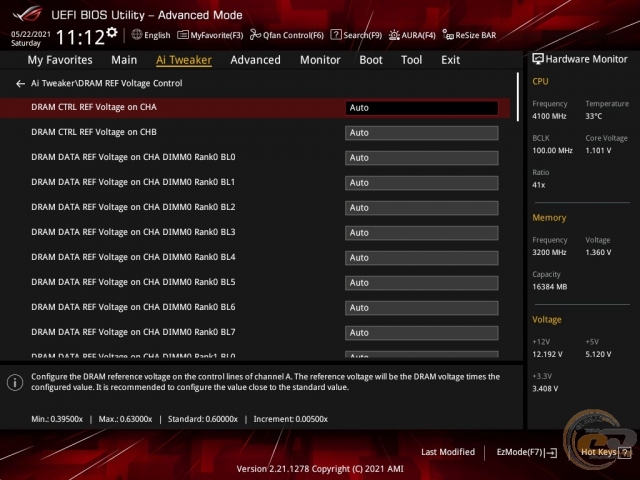Click the info icon in help area
Image resolution: width=640 pixels, height=480 pixels.
15,382
